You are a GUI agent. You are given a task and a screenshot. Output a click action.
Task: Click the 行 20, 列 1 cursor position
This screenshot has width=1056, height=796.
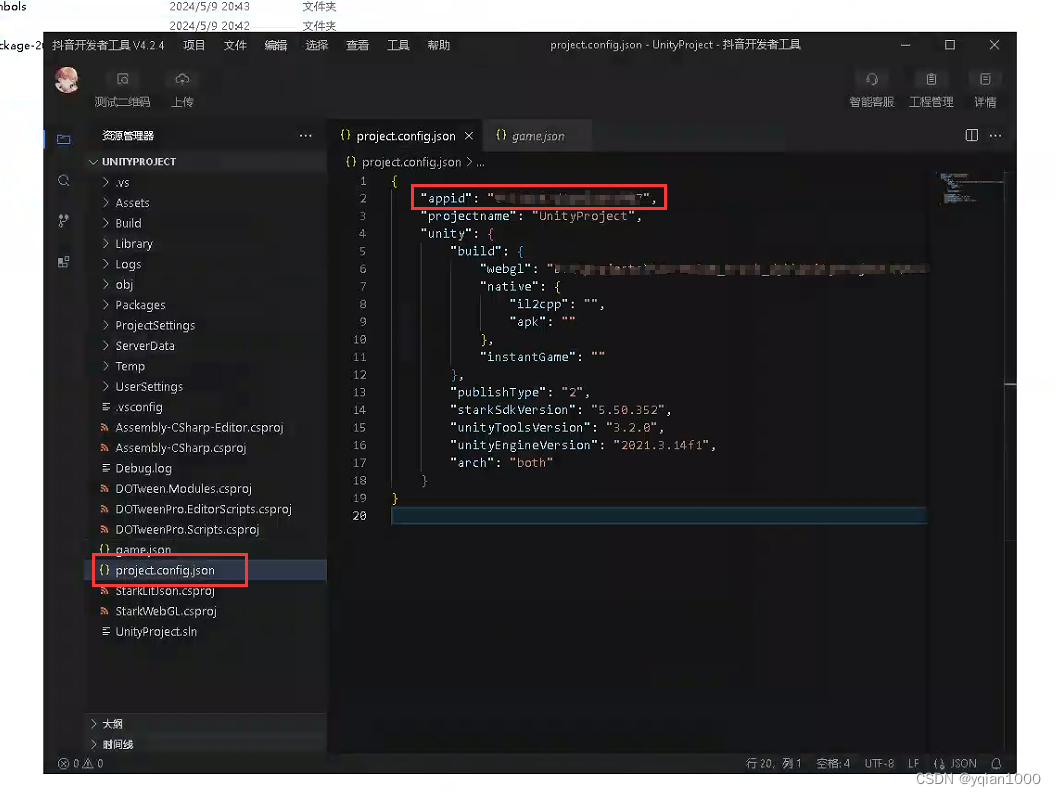coord(773,763)
